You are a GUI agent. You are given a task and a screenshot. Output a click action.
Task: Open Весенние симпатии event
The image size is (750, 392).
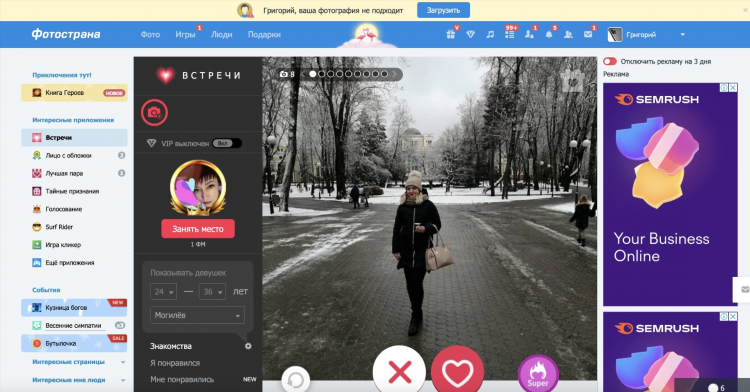coord(74,326)
